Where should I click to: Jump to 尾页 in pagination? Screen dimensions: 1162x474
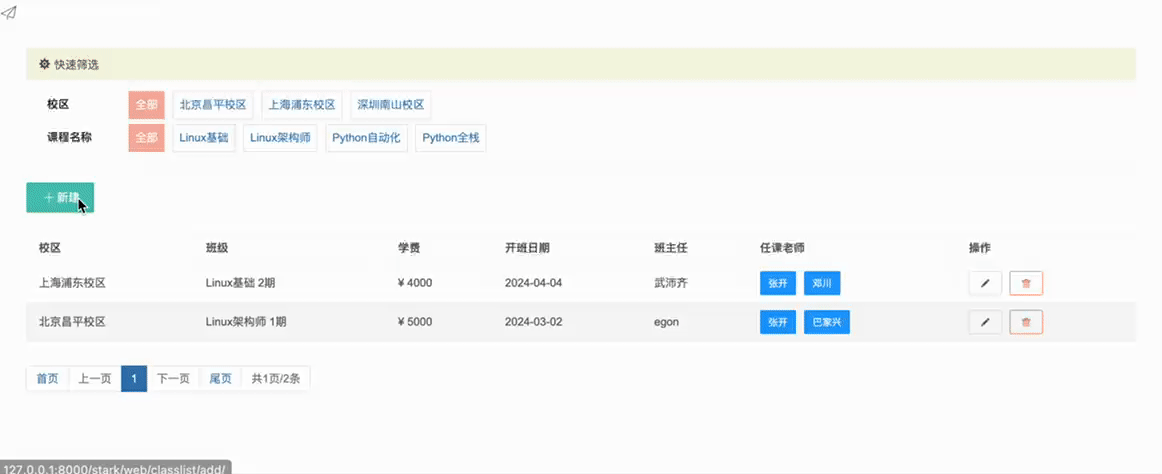[x=220, y=379]
